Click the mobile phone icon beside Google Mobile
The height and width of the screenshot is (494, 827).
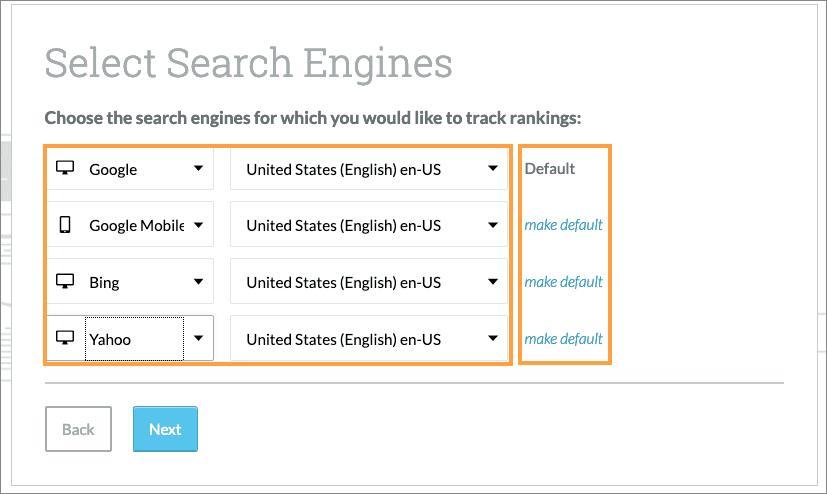[65, 225]
